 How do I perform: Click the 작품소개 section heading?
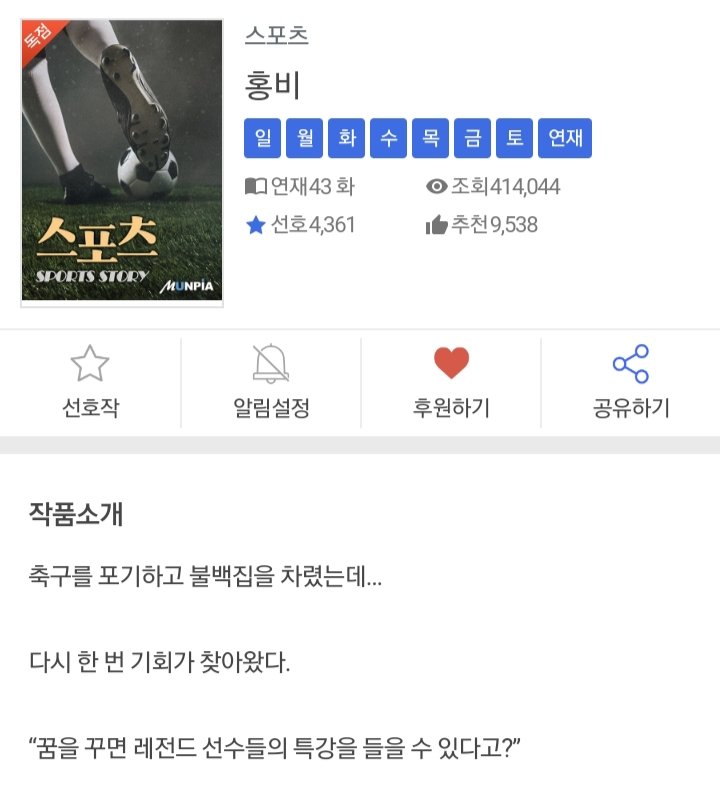(x=76, y=513)
